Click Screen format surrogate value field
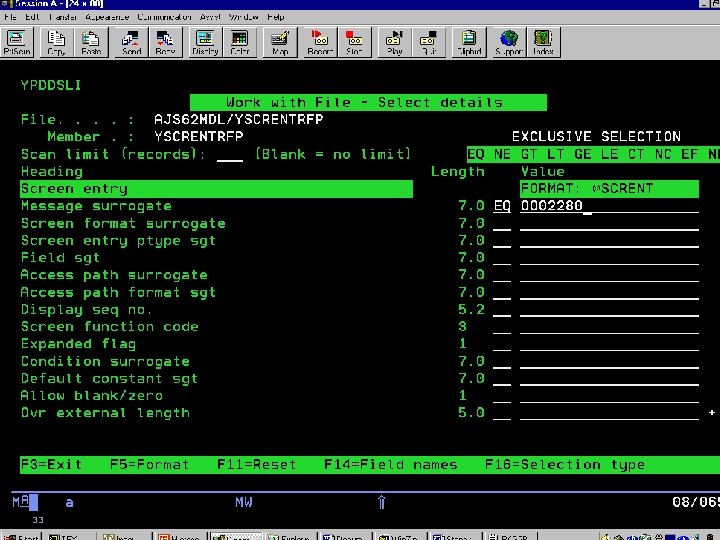 click(609, 223)
